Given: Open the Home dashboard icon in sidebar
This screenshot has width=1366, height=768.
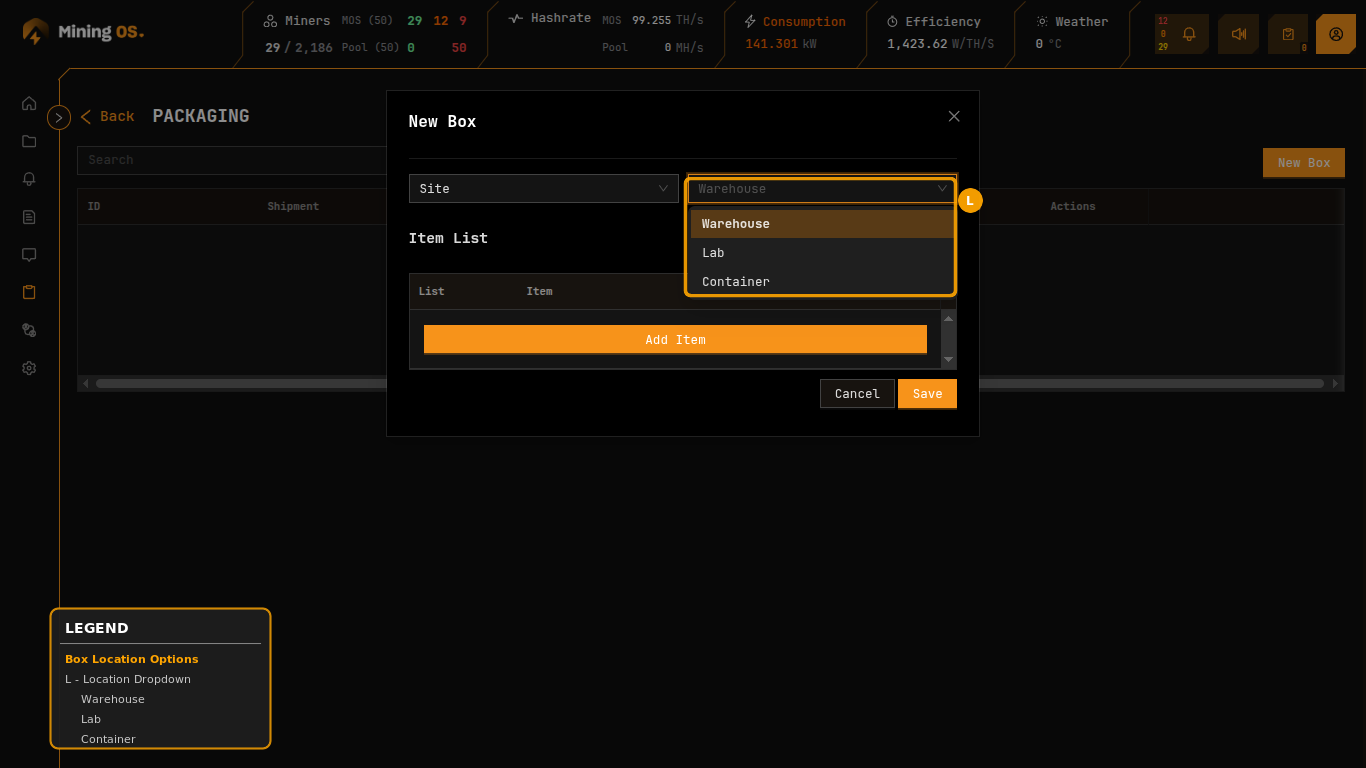Looking at the screenshot, I should (x=29, y=103).
